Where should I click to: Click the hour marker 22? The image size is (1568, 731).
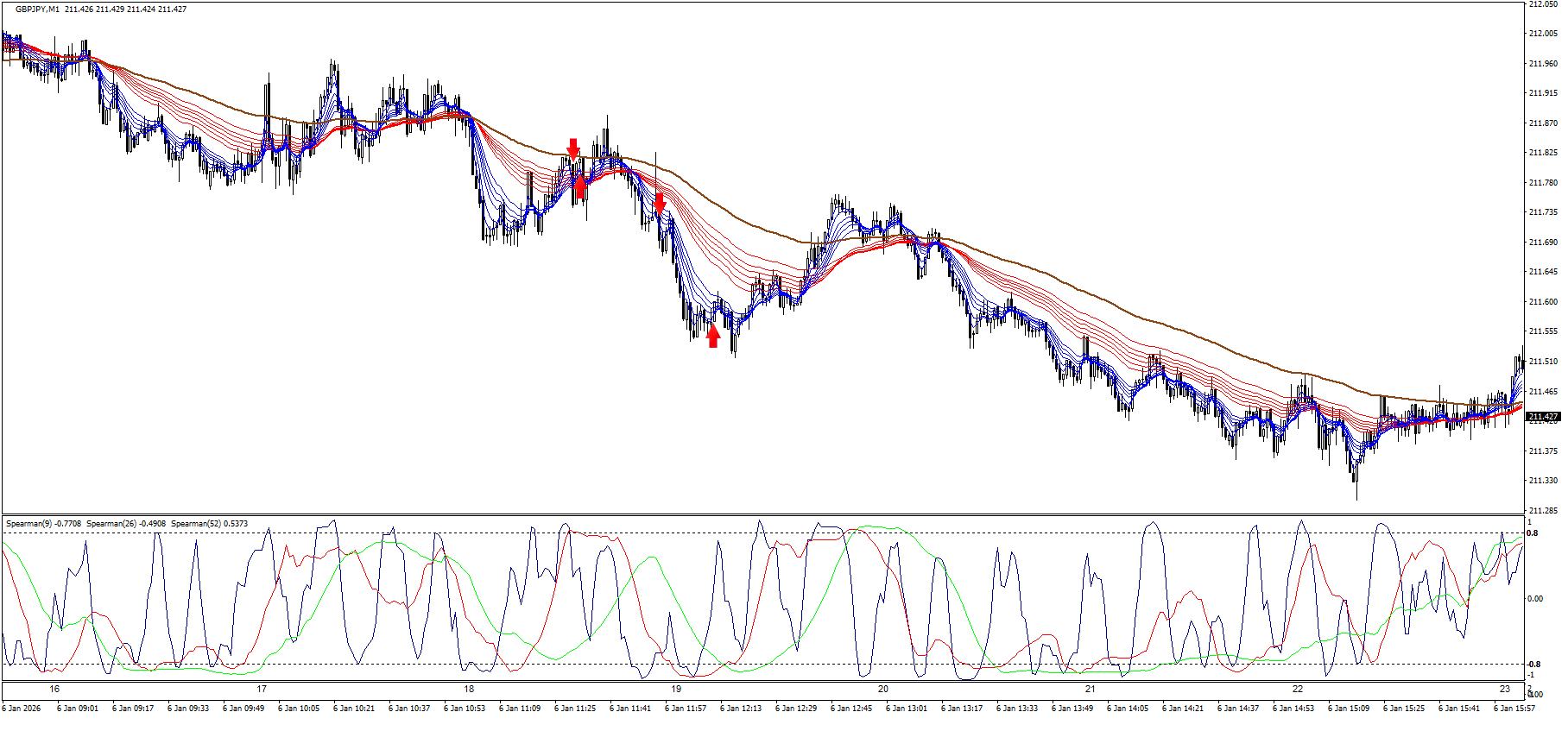1297,689
